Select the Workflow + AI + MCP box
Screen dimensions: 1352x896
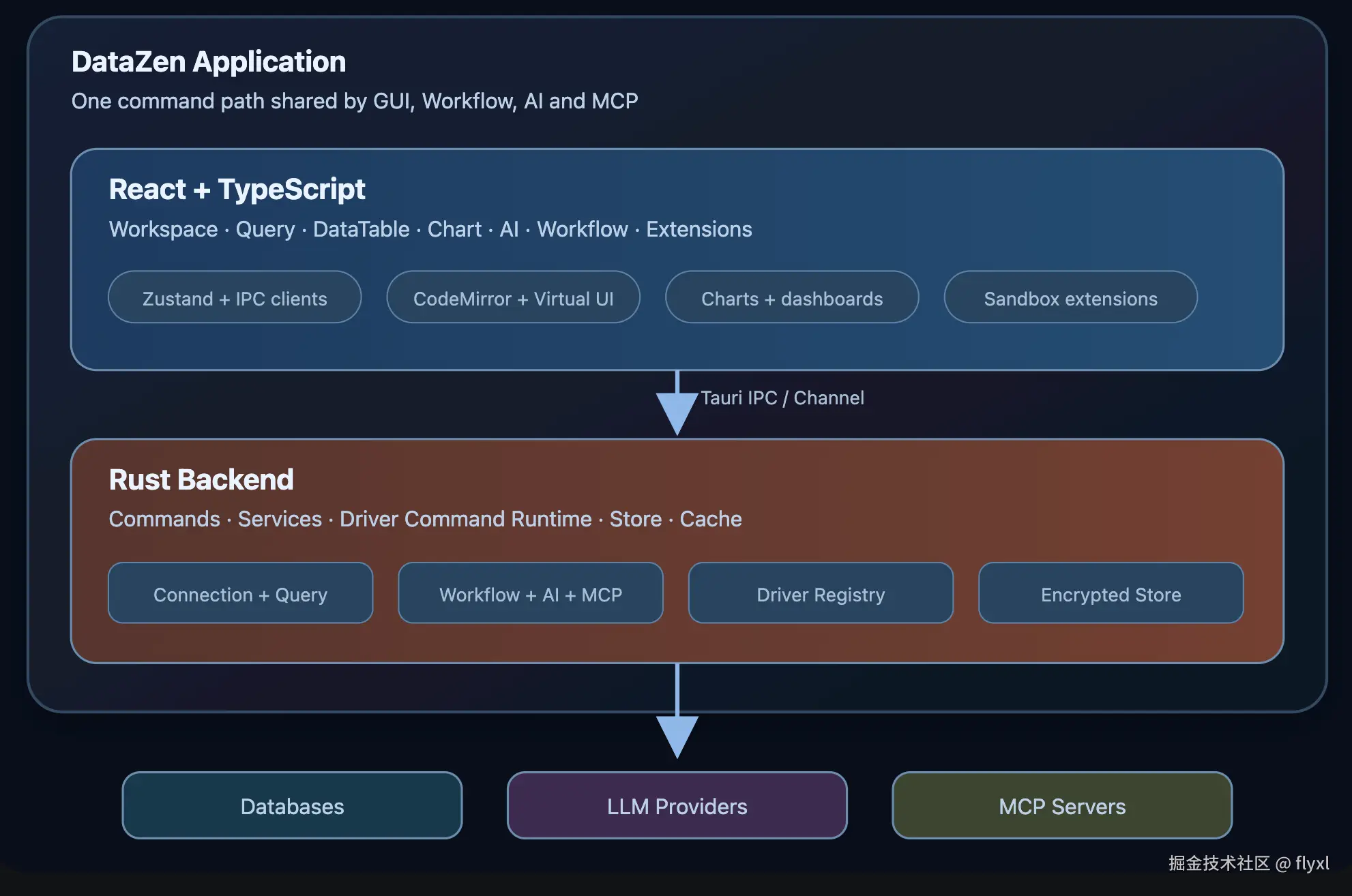click(x=531, y=593)
